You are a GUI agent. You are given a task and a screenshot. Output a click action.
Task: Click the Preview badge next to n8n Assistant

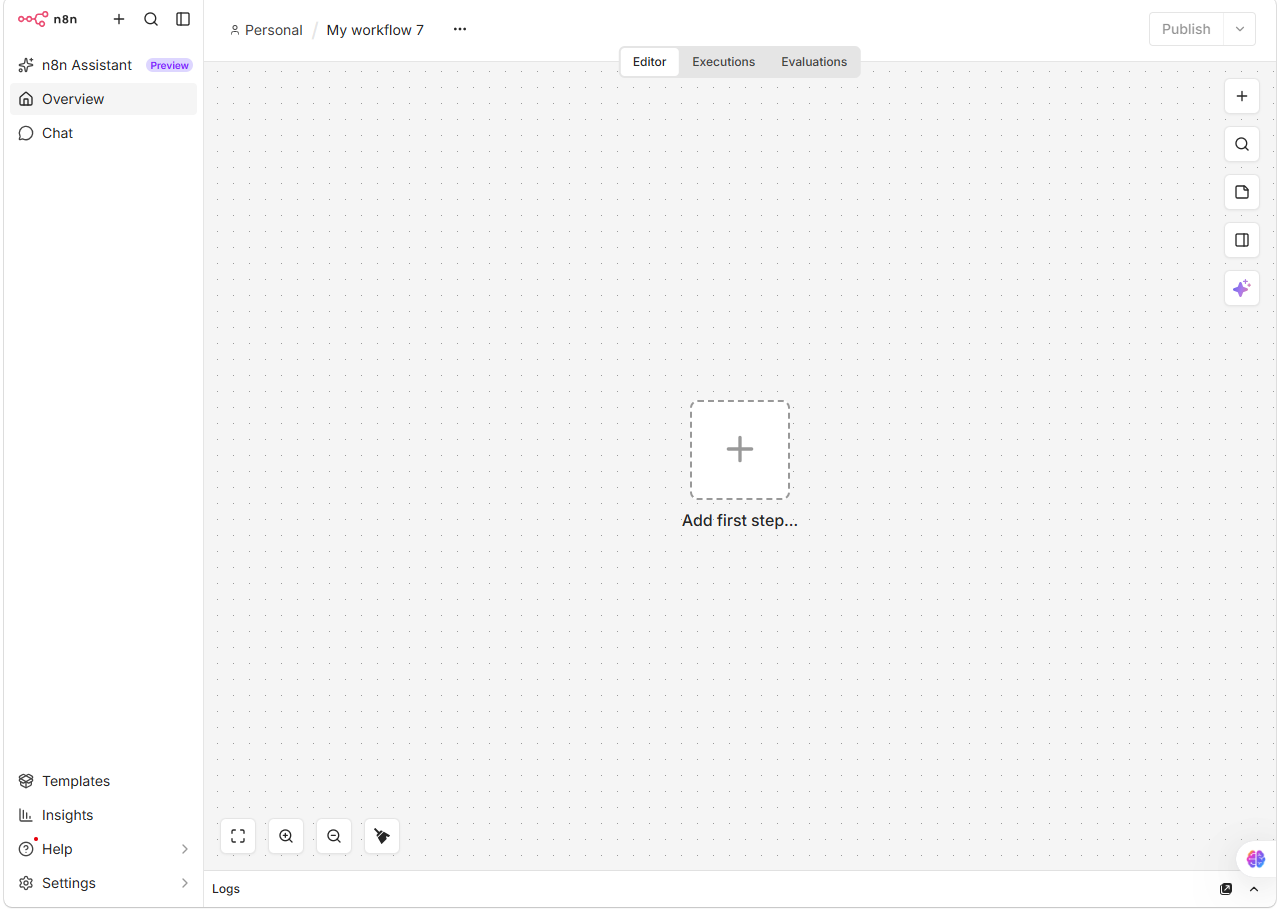click(x=170, y=65)
